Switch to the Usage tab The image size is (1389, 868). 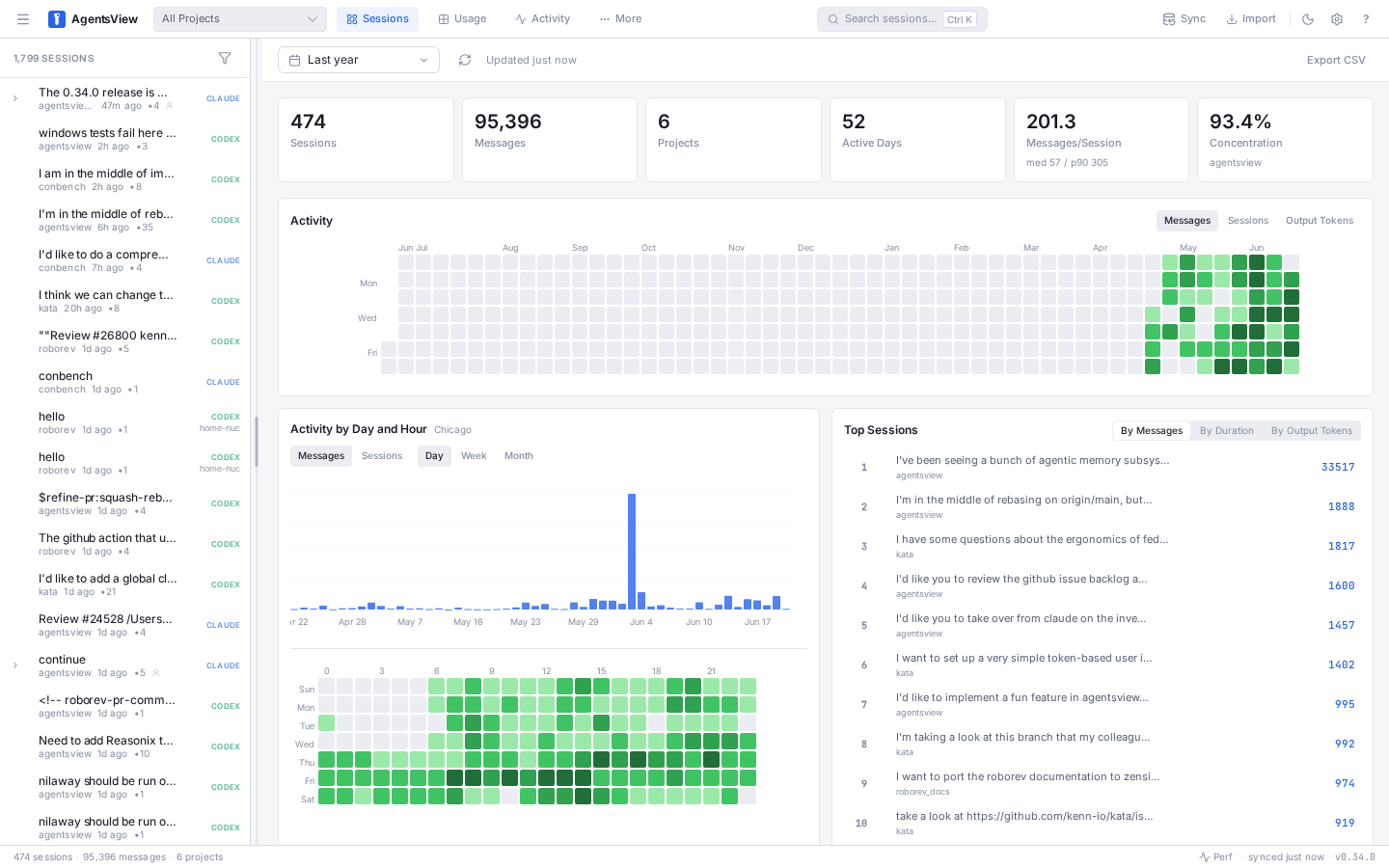tap(462, 19)
